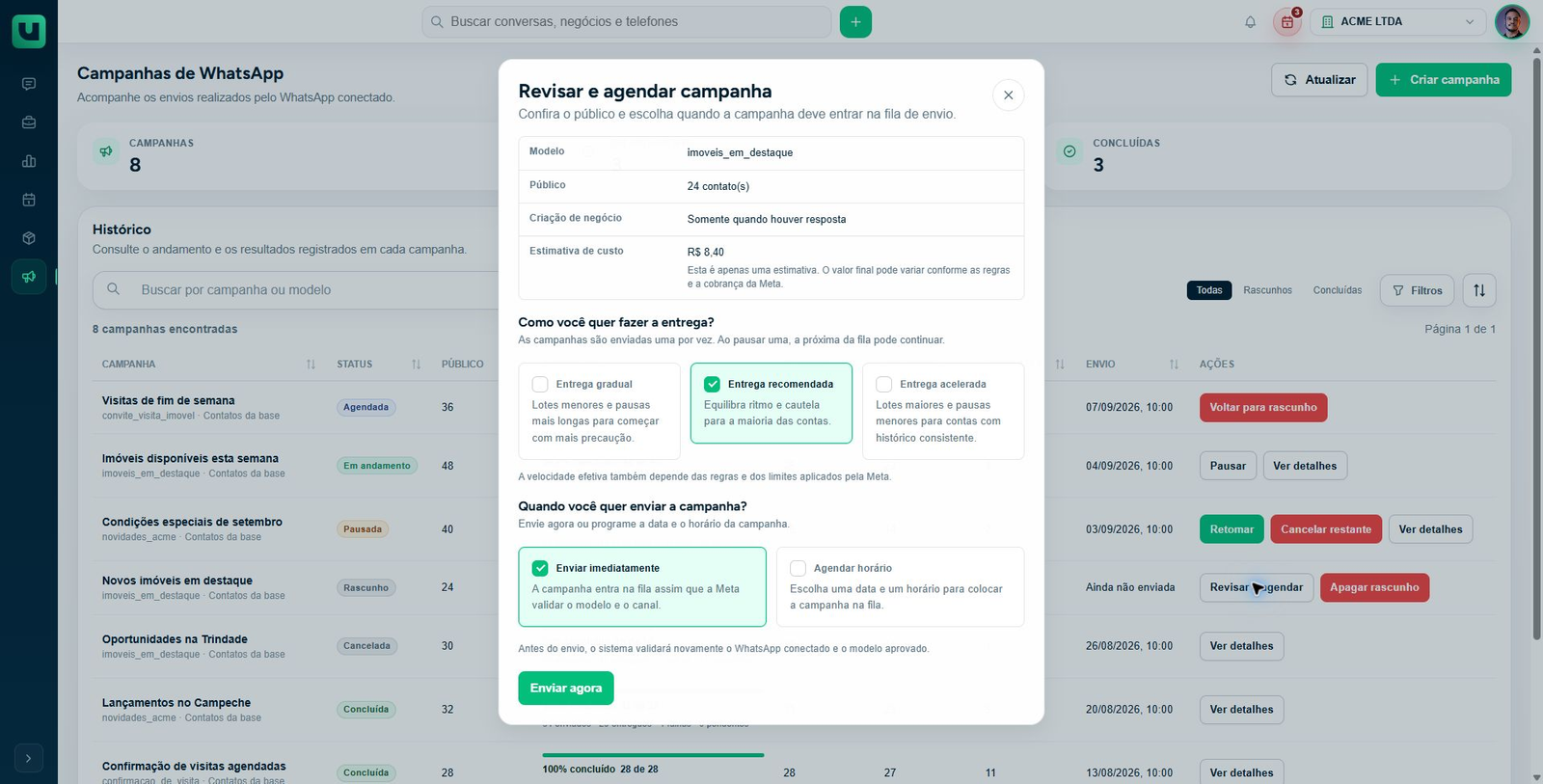The width and height of the screenshot is (1543, 784).
Task: Click the 100% concluído progress bar
Action: point(653,755)
